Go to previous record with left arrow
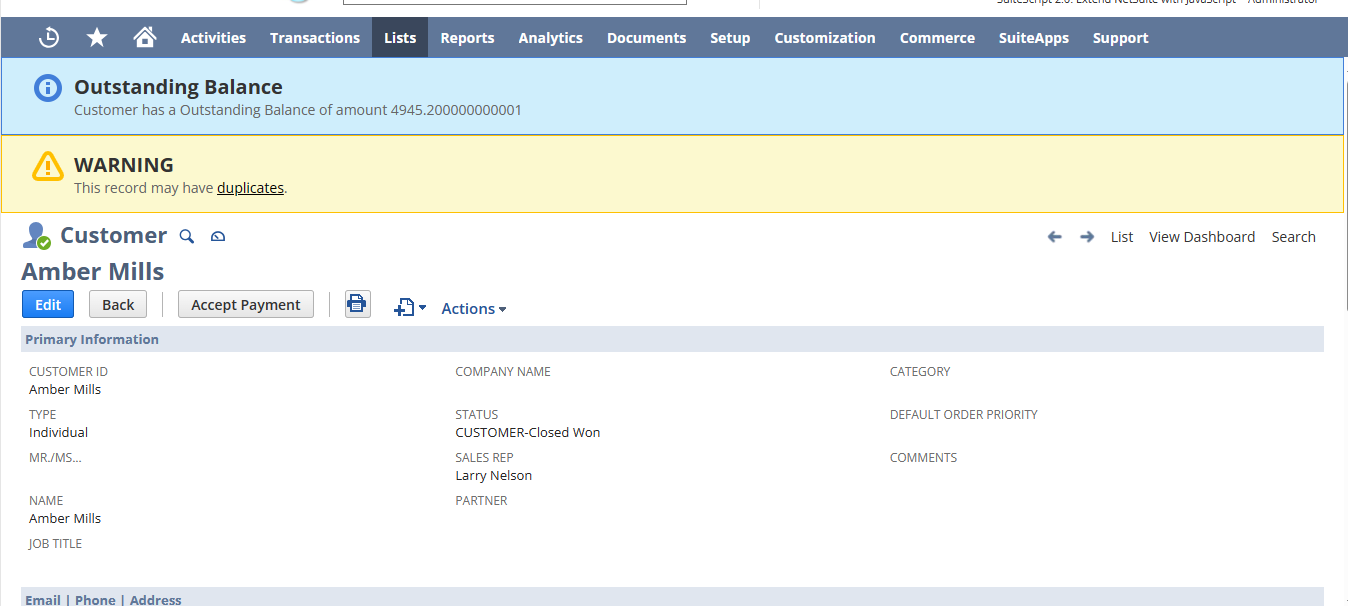The image size is (1348, 606). point(1054,237)
